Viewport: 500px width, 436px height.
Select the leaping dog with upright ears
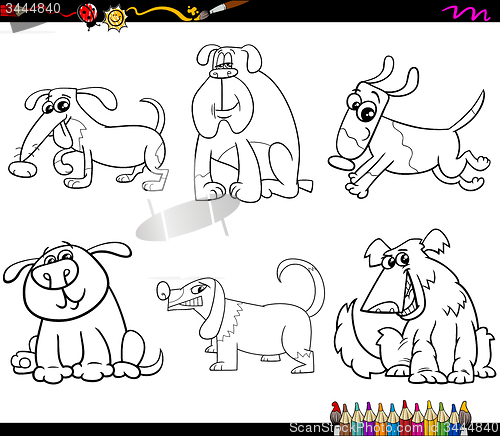coord(408,128)
